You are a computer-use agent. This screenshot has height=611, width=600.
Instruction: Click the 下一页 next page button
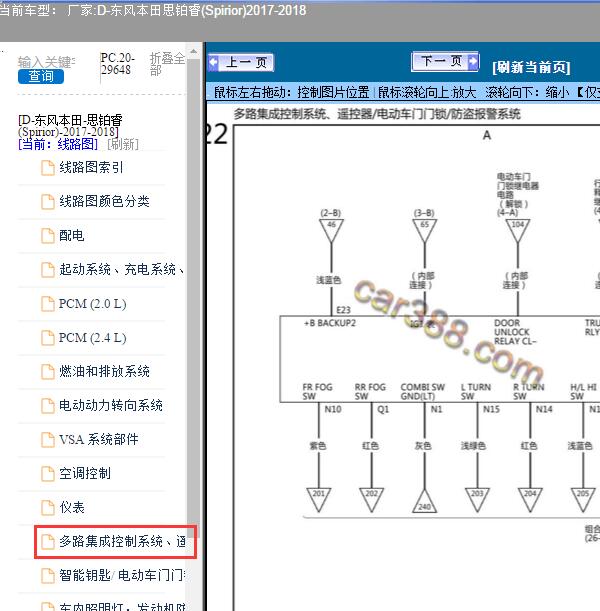pos(445,61)
